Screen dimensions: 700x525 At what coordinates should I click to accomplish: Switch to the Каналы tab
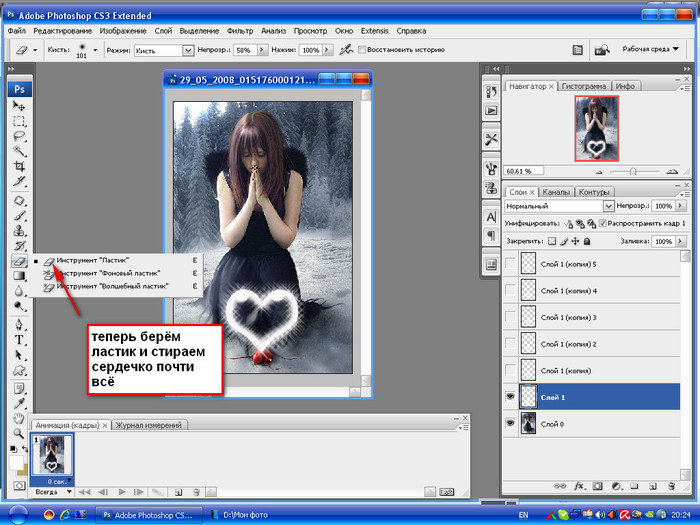point(556,191)
